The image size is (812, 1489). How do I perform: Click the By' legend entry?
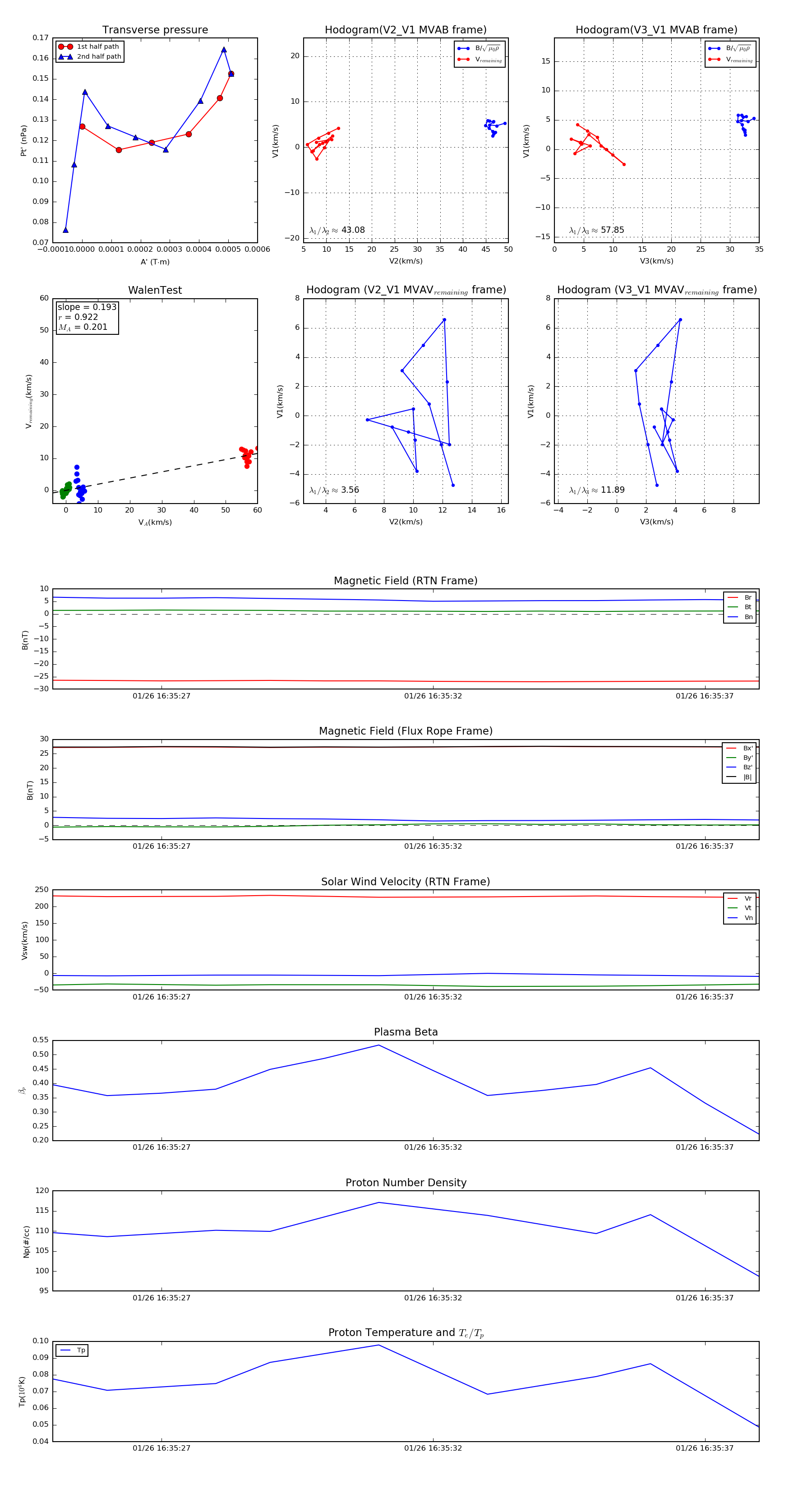739,758
